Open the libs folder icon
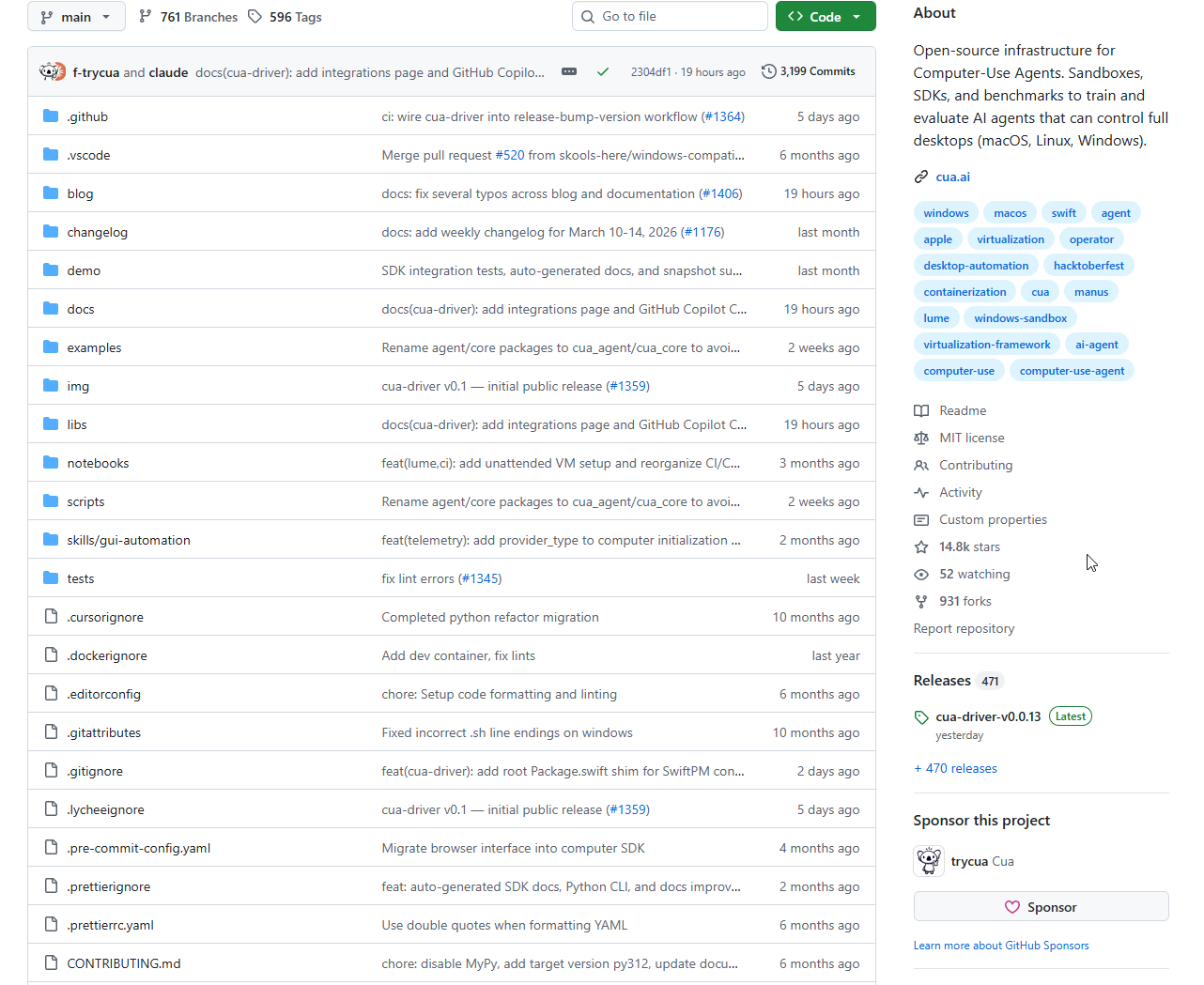The height and width of the screenshot is (985, 1204). pos(51,424)
